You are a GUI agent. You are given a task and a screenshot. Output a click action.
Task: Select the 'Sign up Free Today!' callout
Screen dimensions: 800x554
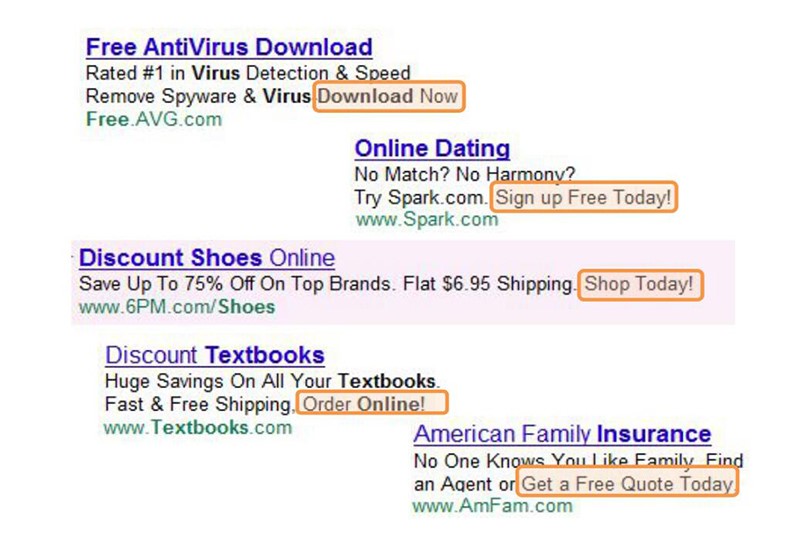click(x=584, y=197)
